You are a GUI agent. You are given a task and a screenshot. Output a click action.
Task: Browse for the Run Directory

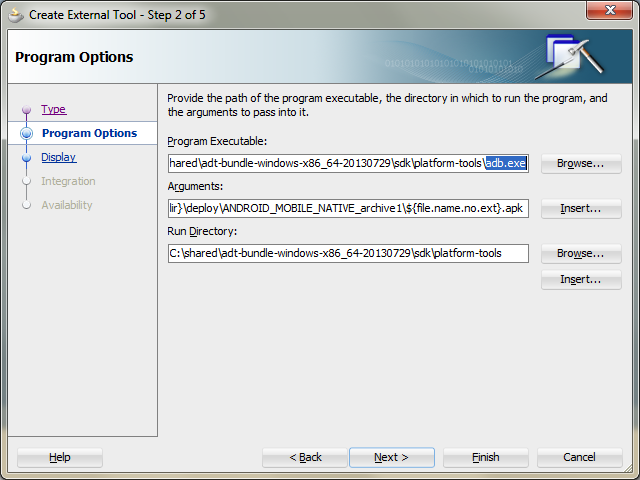click(x=581, y=253)
